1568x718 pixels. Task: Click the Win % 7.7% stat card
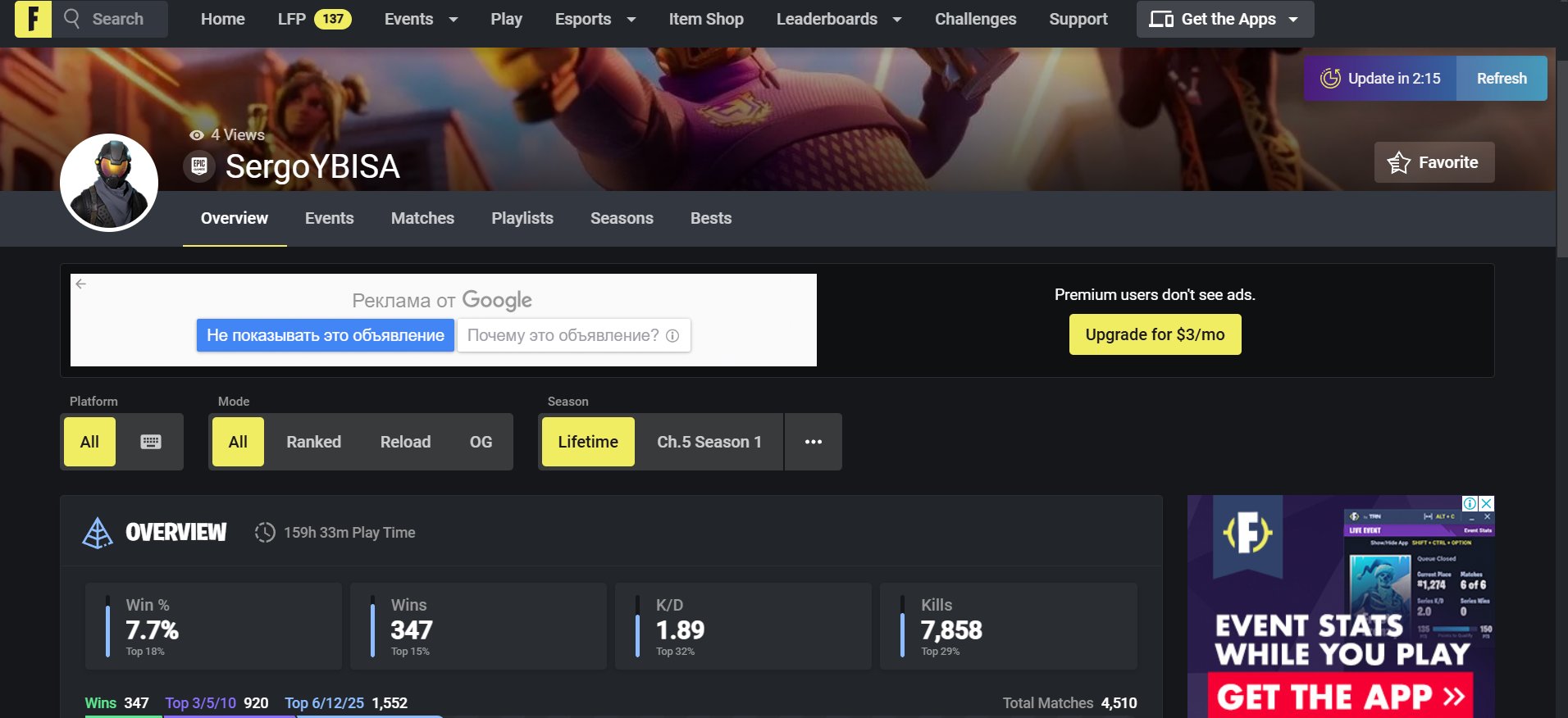click(213, 626)
